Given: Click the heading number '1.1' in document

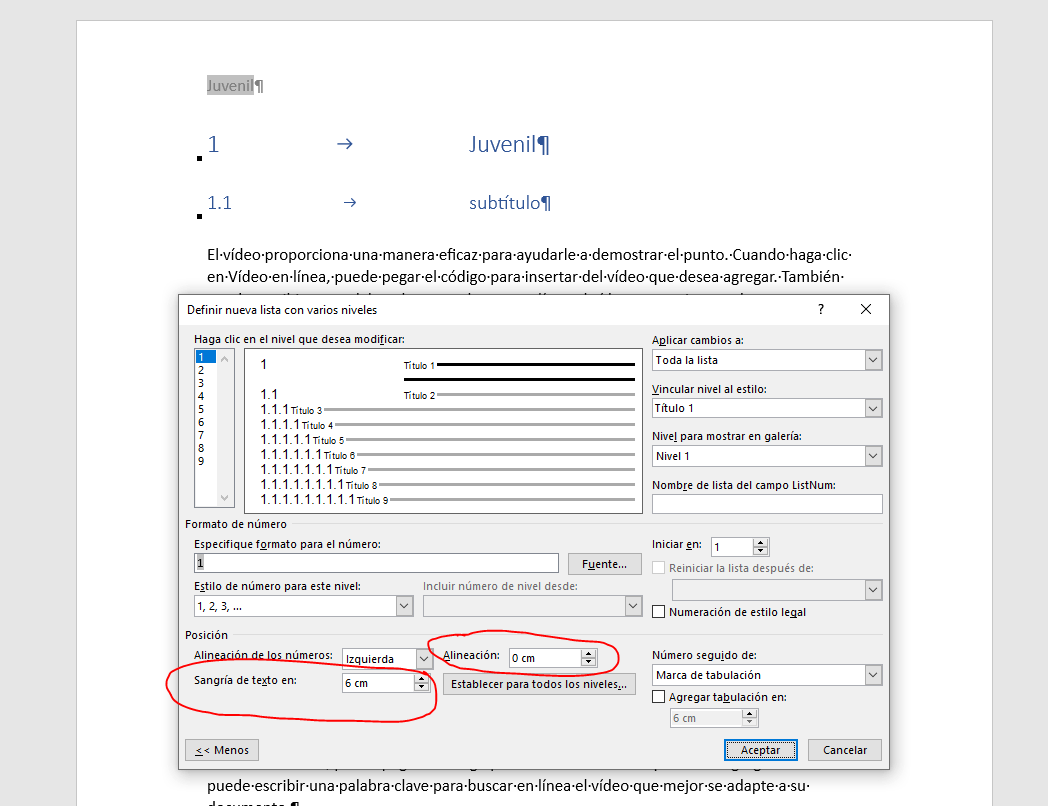Looking at the screenshot, I should pos(219,203).
